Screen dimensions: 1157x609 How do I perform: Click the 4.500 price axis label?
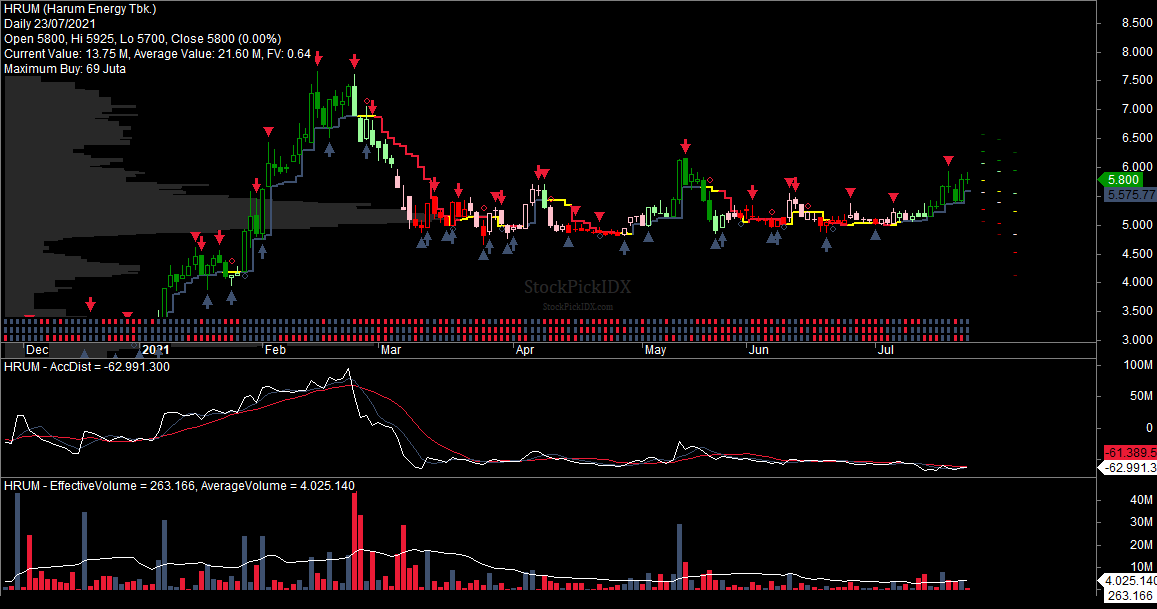(1137, 253)
